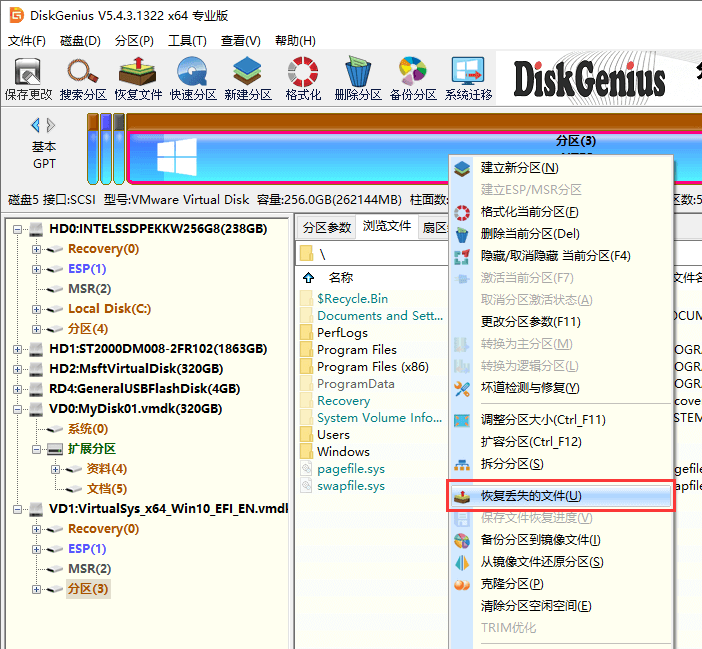Open the 分区(P) menu
The width and height of the screenshot is (702, 649).
pyautogui.click(x=134, y=41)
